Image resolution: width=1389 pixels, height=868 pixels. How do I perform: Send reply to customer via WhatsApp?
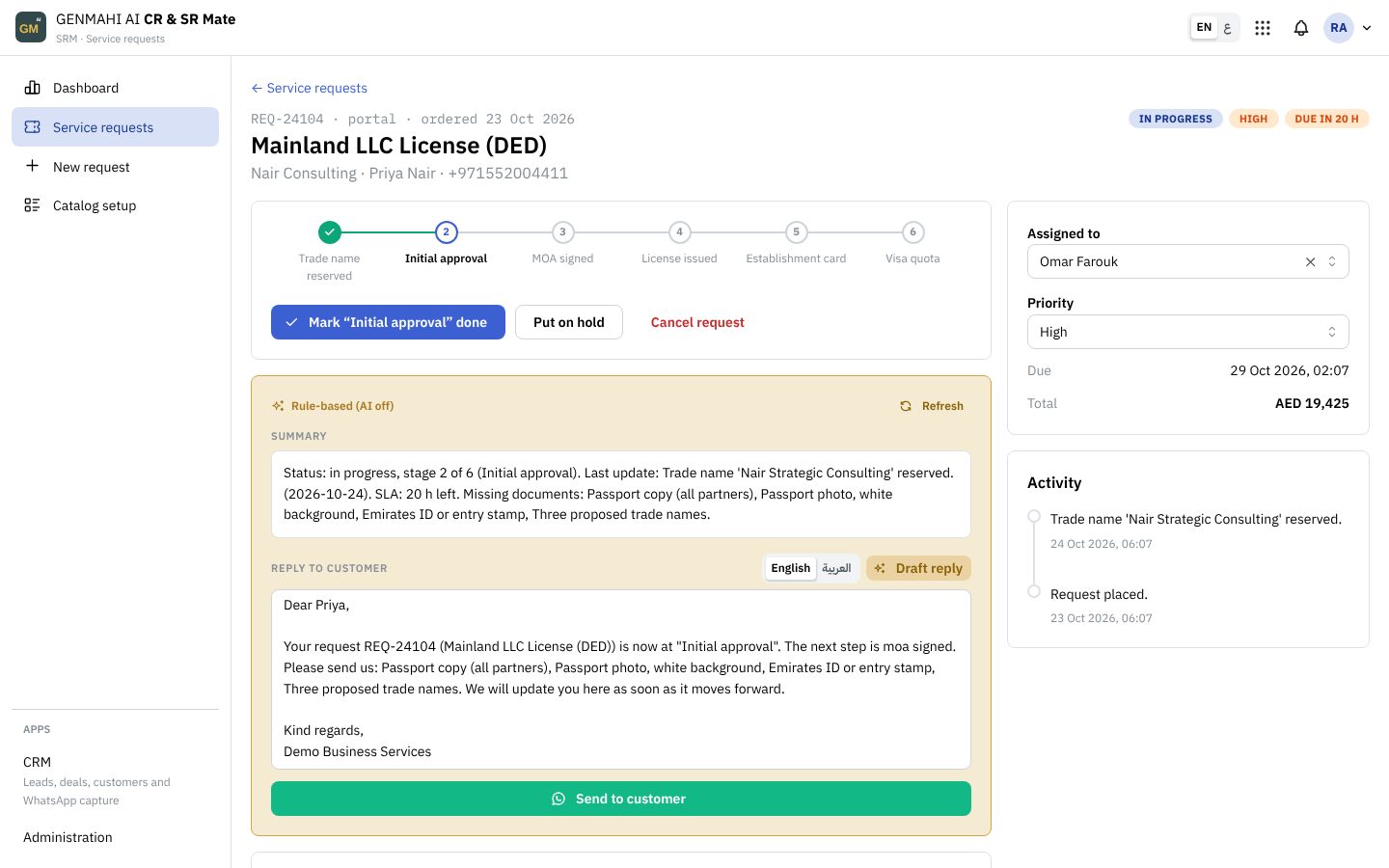click(621, 799)
